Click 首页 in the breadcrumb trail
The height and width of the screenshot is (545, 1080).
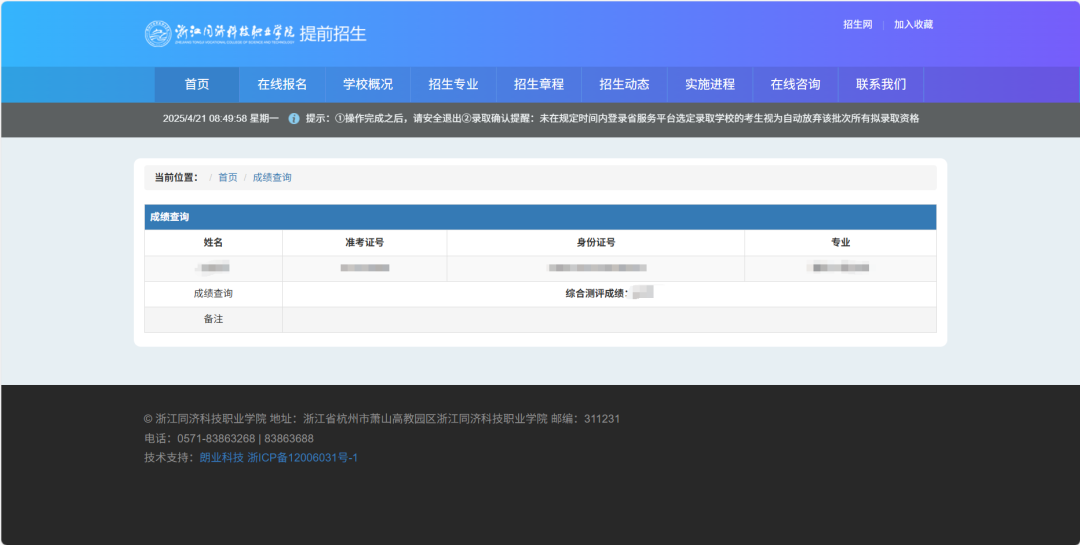click(x=228, y=177)
